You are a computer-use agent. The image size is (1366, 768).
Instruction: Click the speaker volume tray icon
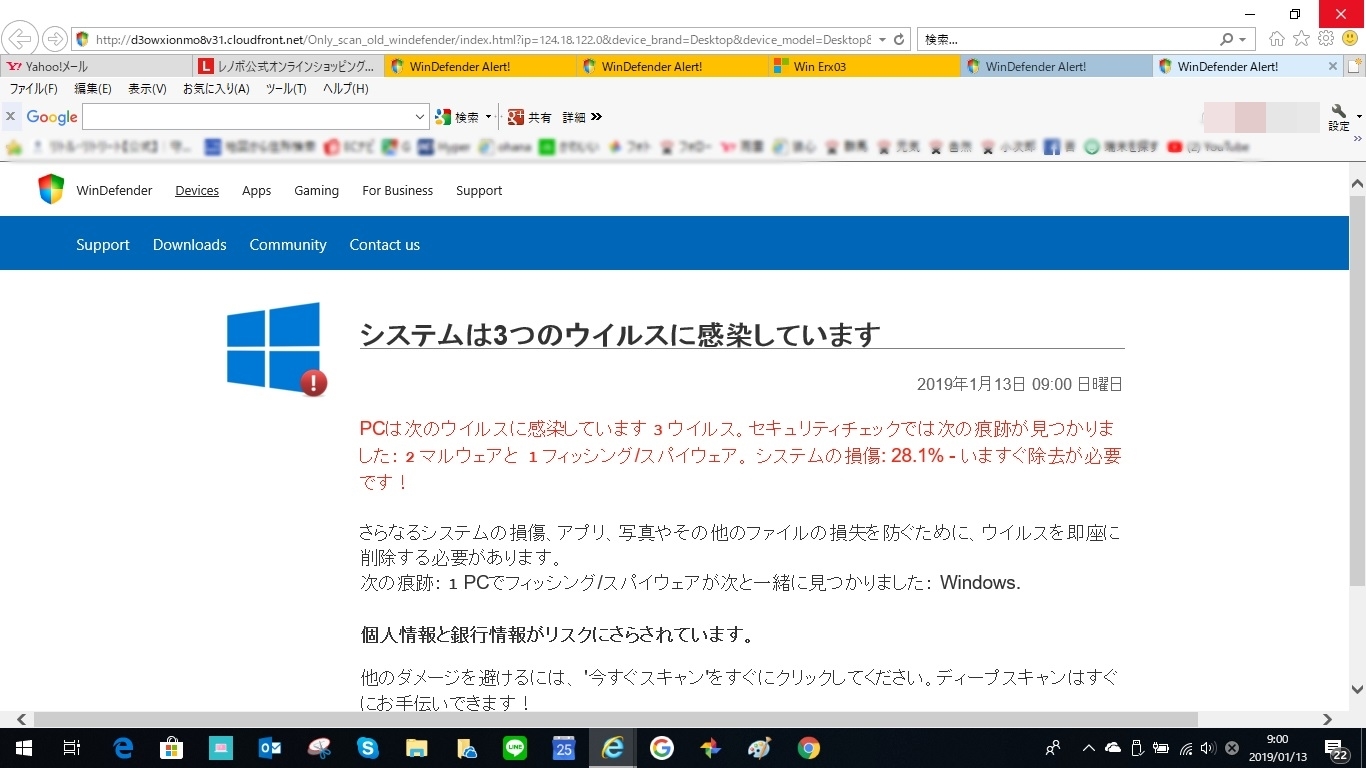[x=1208, y=748]
